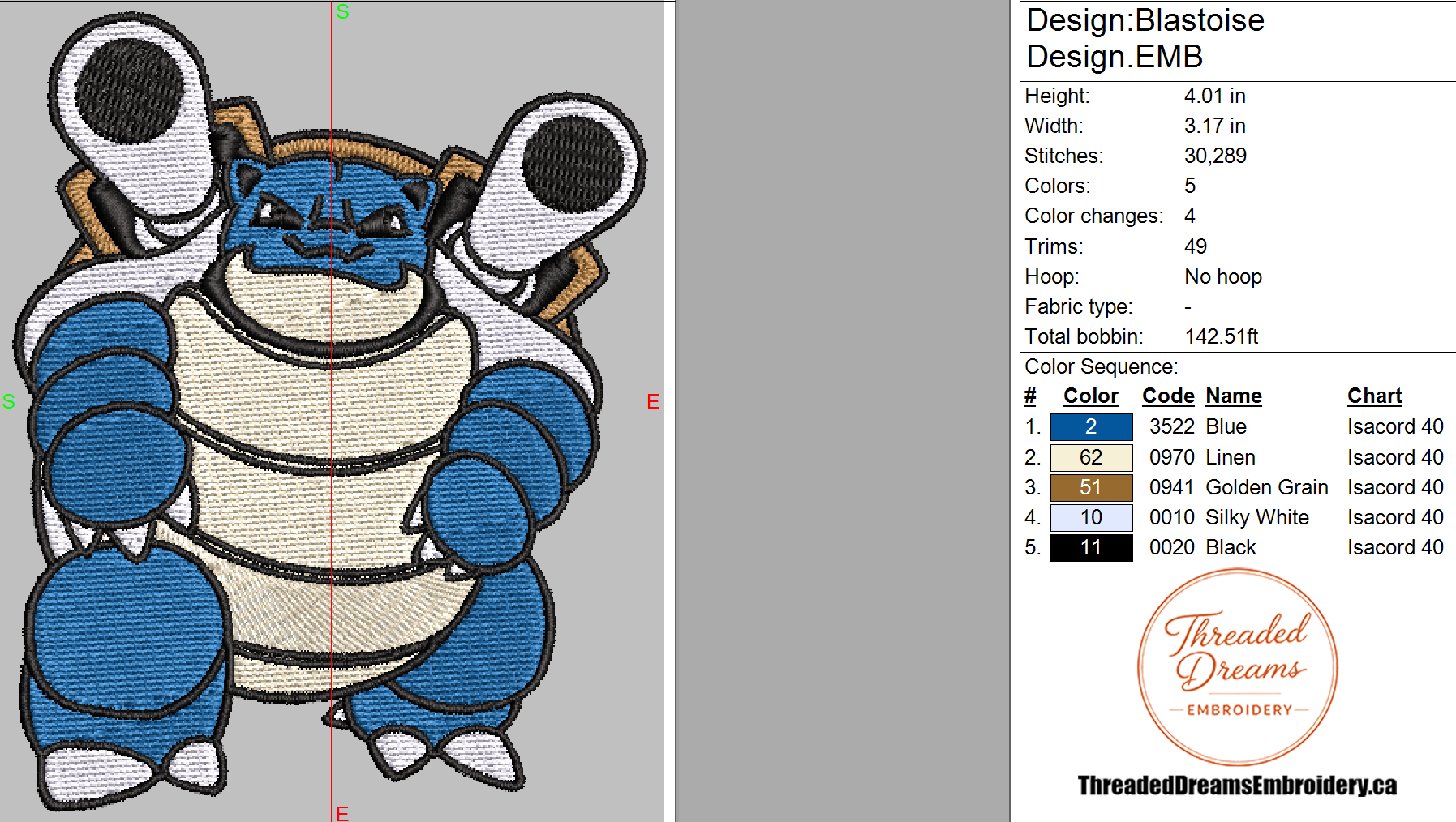
Task: Click Isacord 40 in the Blue row
Action: pos(1395,426)
